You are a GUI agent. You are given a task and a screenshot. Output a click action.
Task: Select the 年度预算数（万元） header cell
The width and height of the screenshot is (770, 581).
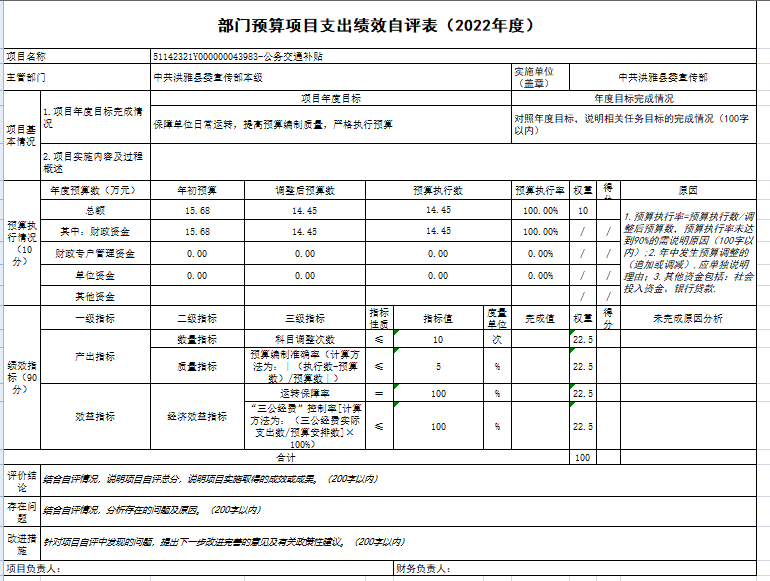pyautogui.click(x=95, y=190)
